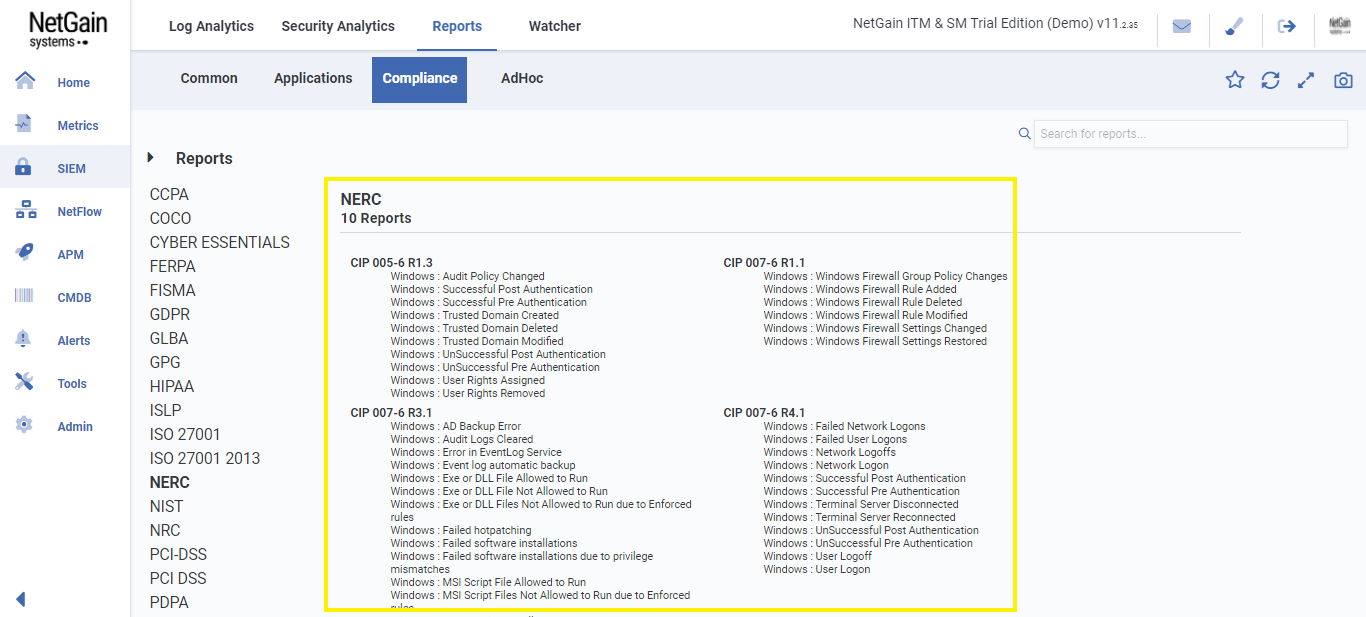Screen dimensions: 1366x617
Task: Open Windows : Failed Network Logons report
Action: [x=844, y=426]
